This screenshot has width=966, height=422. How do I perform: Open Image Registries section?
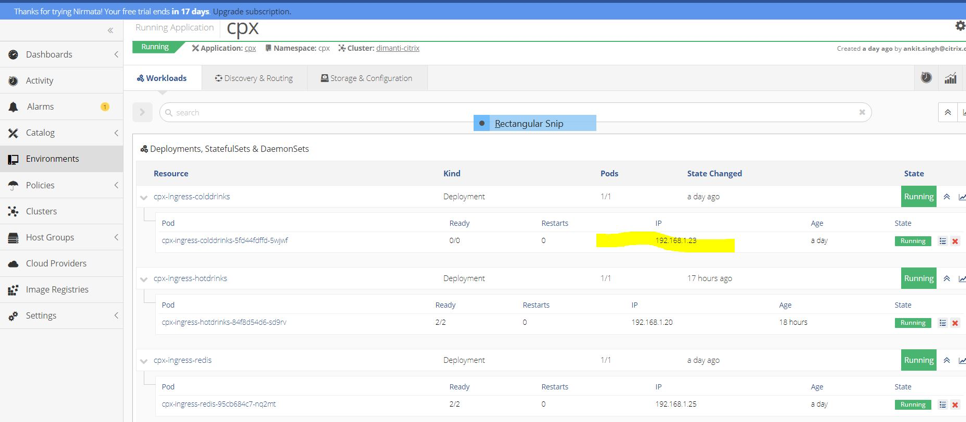pos(56,289)
